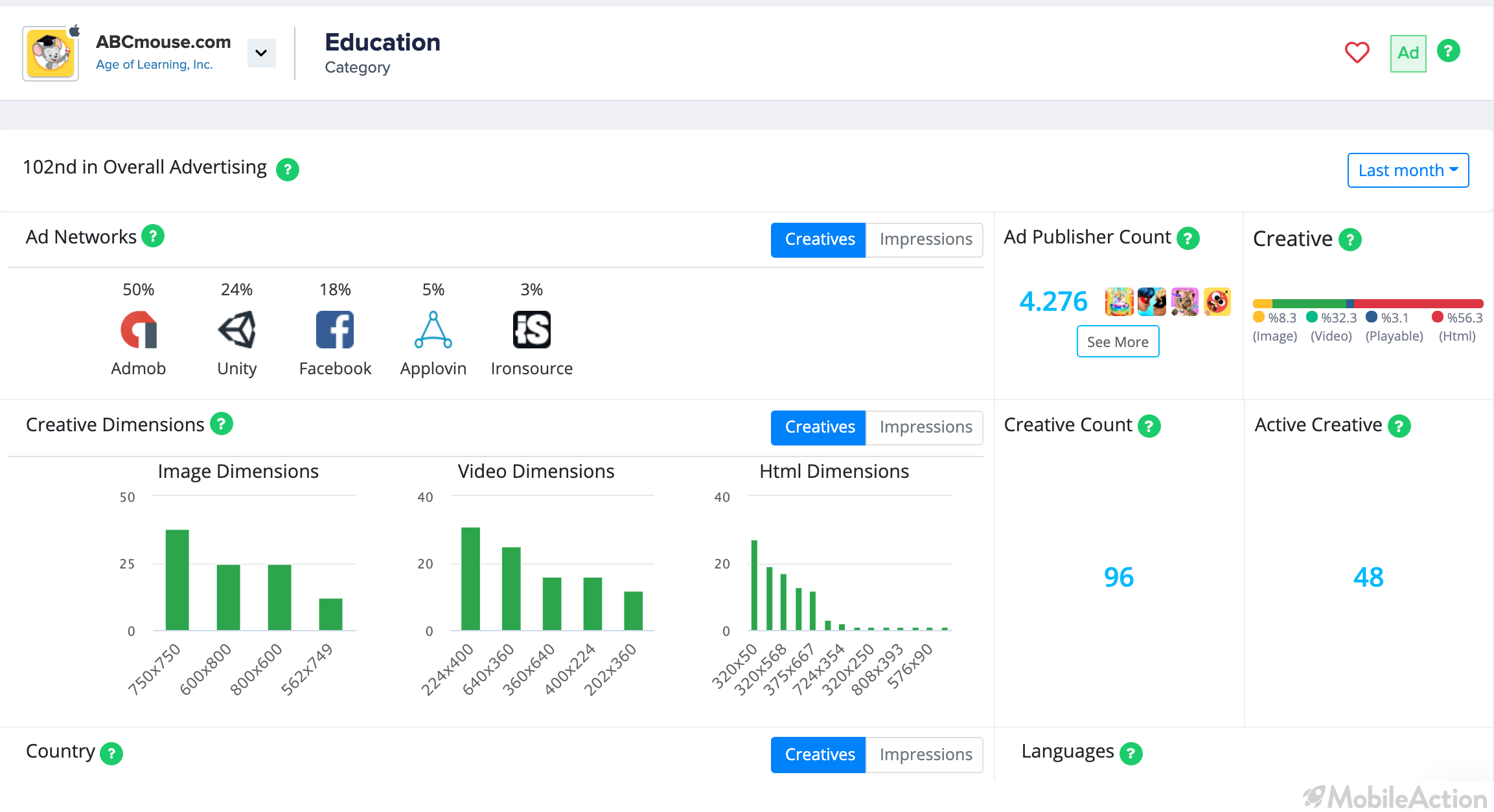The width and height of the screenshot is (1494, 812).
Task: Add app to favorites with heart icon
Action: pyautogui.click(x=1357, y=52)
